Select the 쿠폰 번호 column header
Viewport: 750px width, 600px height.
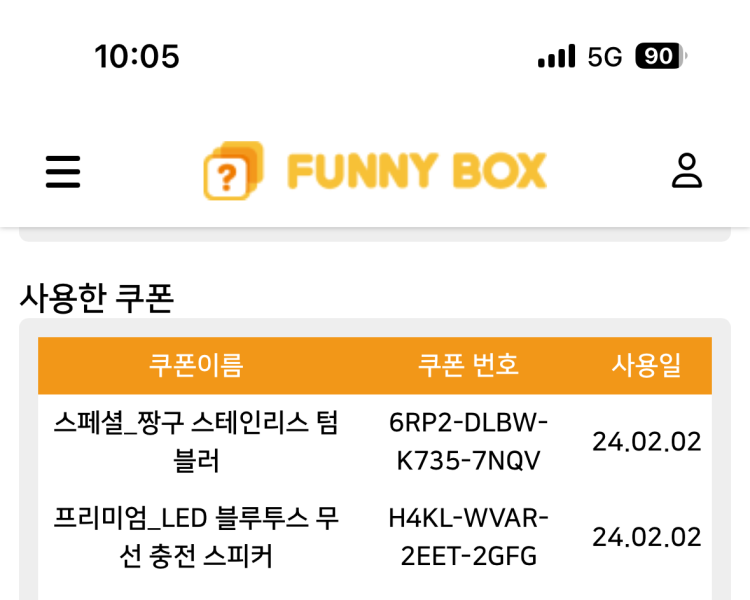468,365
